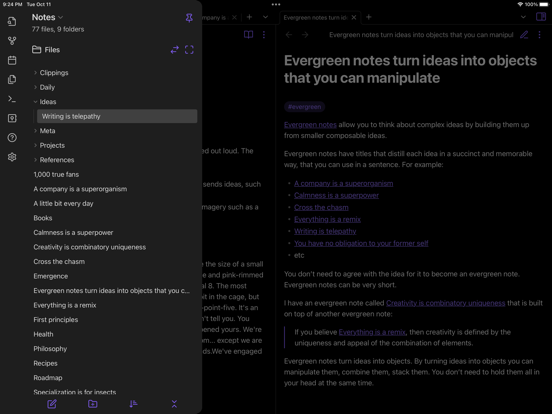Follow Calmness is a superpower link

point(336,195)
